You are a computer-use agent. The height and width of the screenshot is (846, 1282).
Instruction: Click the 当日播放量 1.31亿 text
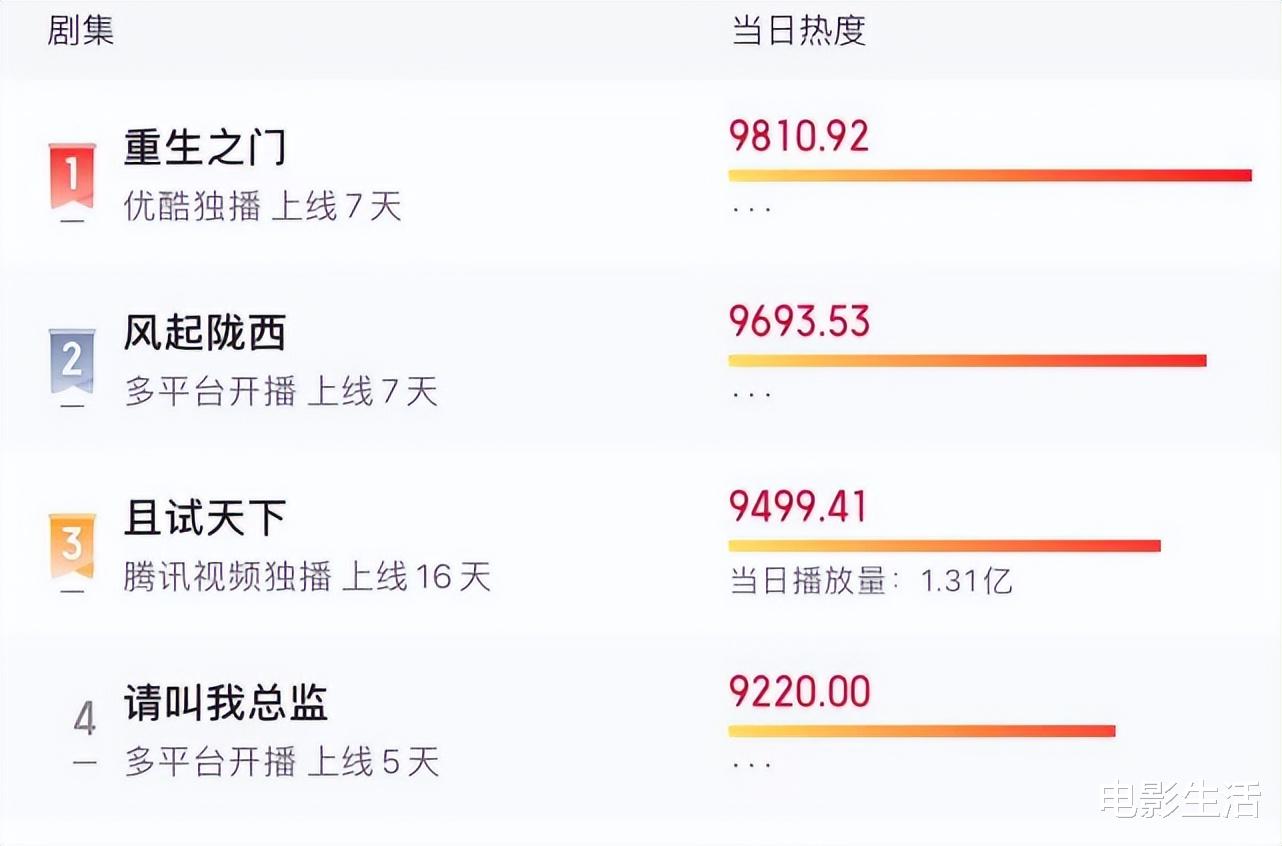tap(871, 581)
